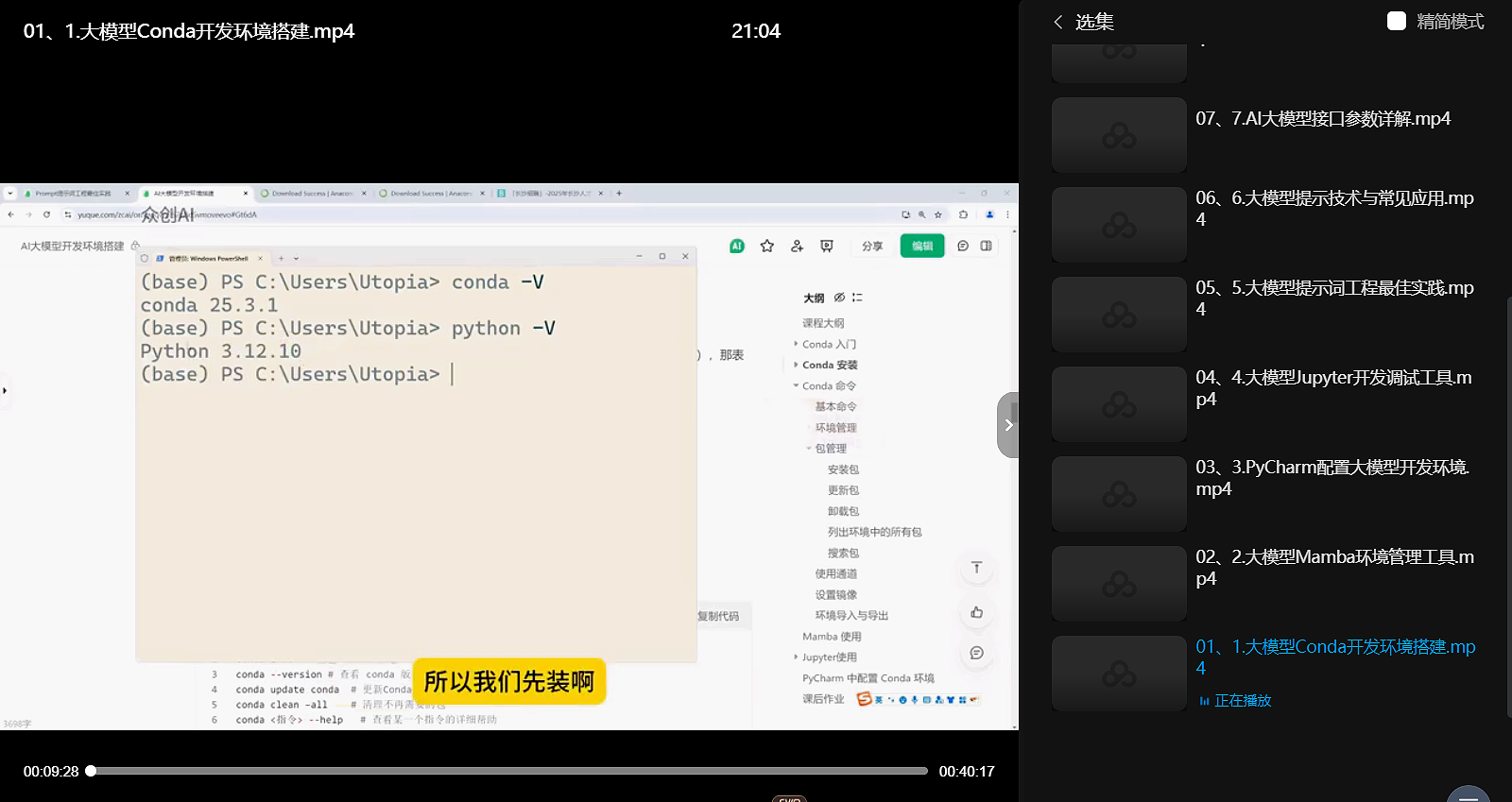The image size is (1512, 802).
Task: Collapse the Conda 命令 outline section
Action: [796, 385]
